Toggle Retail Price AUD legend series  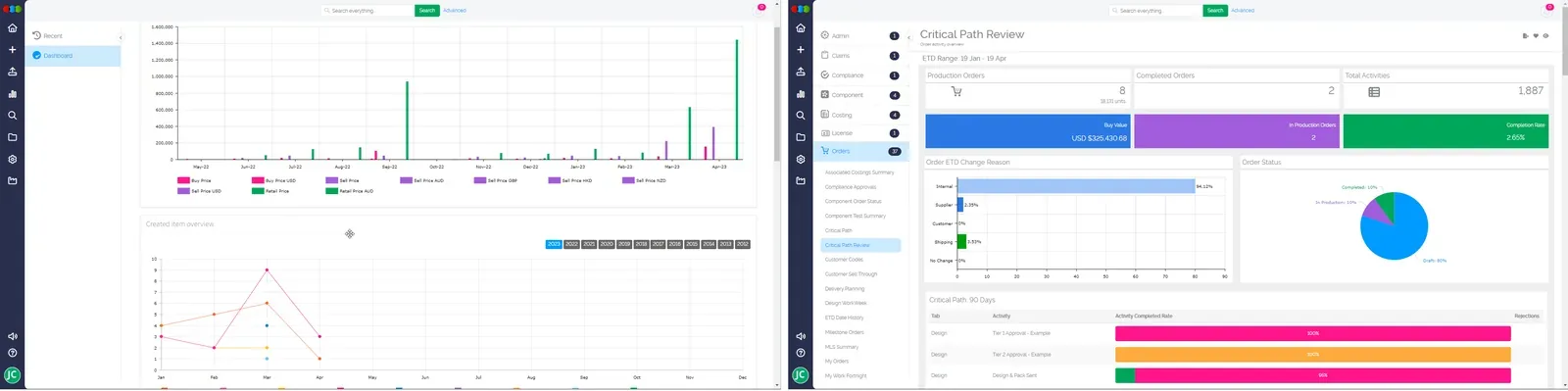[350, 191]
